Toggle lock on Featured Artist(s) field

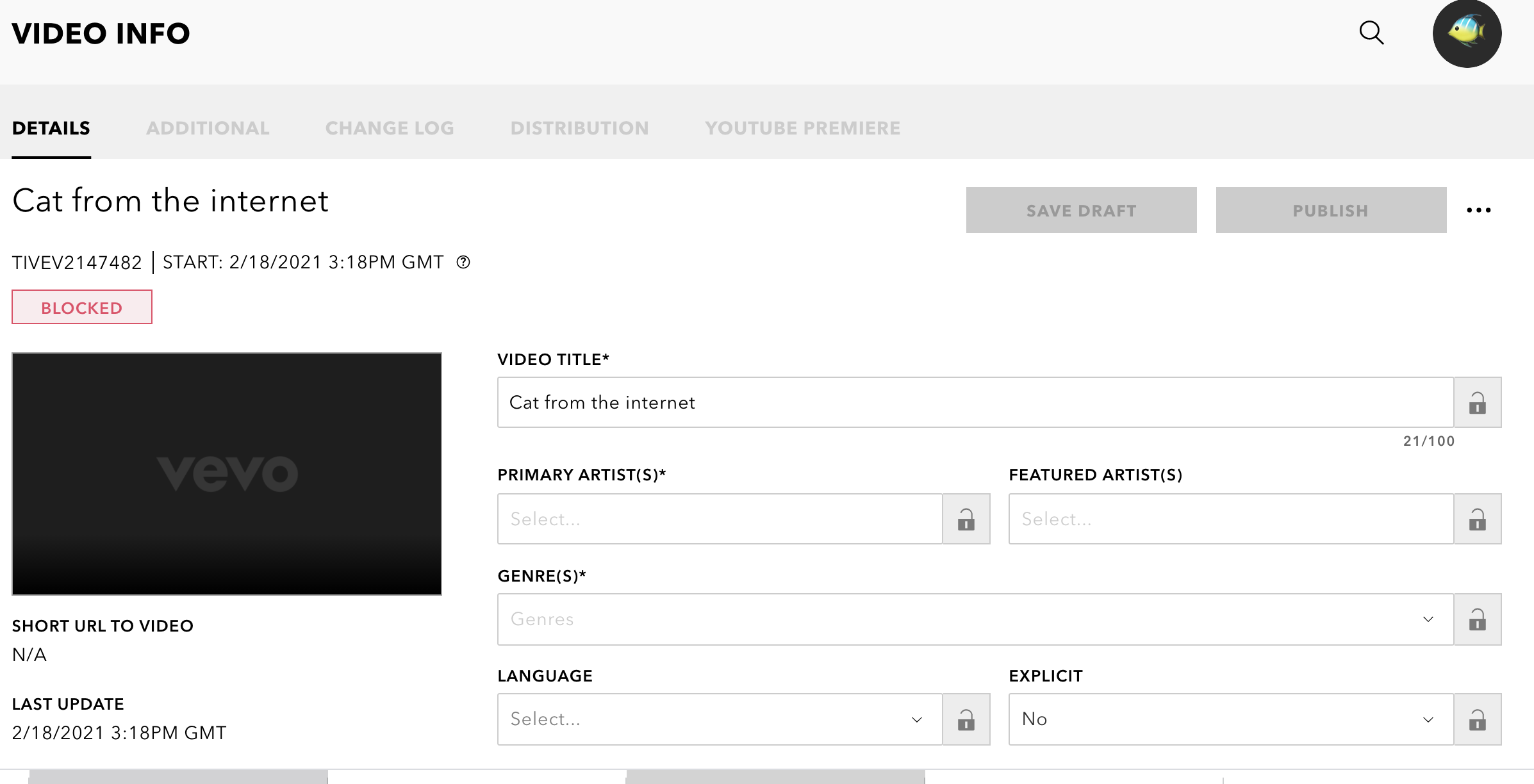tap(1478, 519)
